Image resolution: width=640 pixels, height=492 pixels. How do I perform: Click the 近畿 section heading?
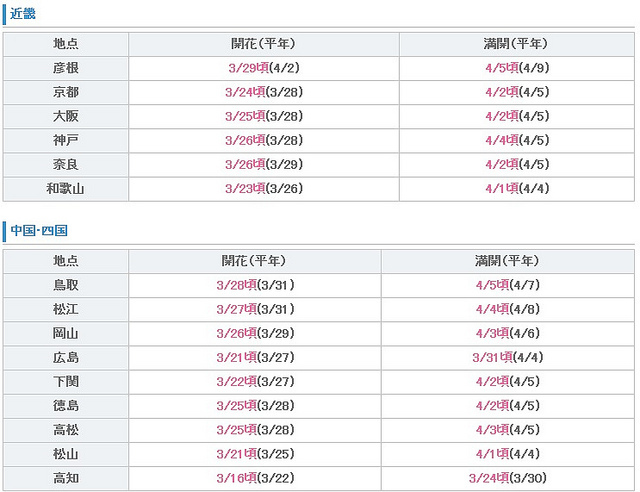23,14
